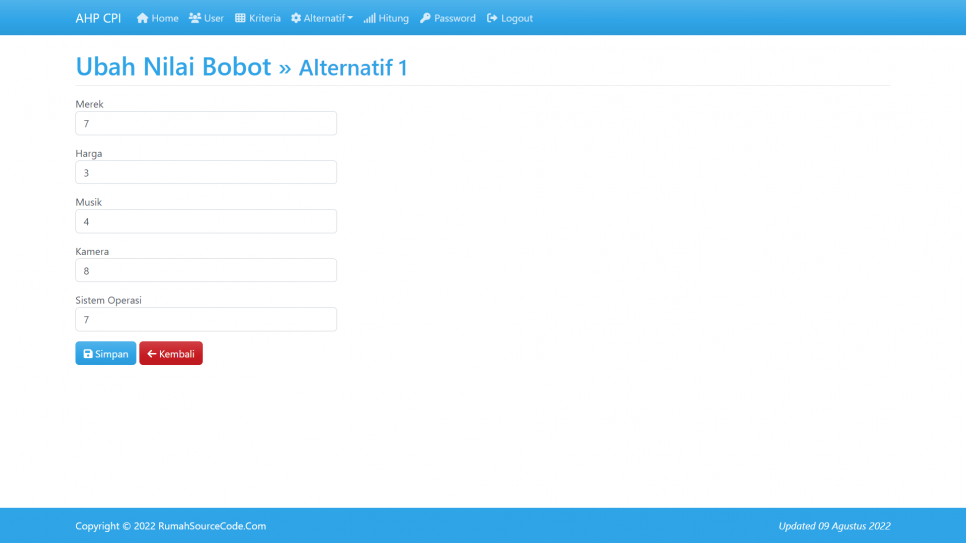Click the Hitung signal bars icon
This screenshot has width=966, height=543.
tap(369, 18)
